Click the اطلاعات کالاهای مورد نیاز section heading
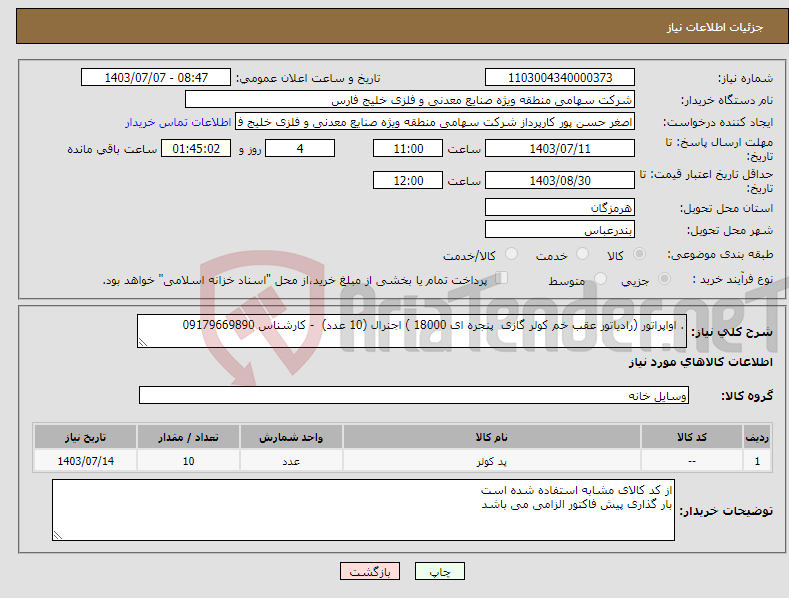789x598 pixels. (700, 362)
